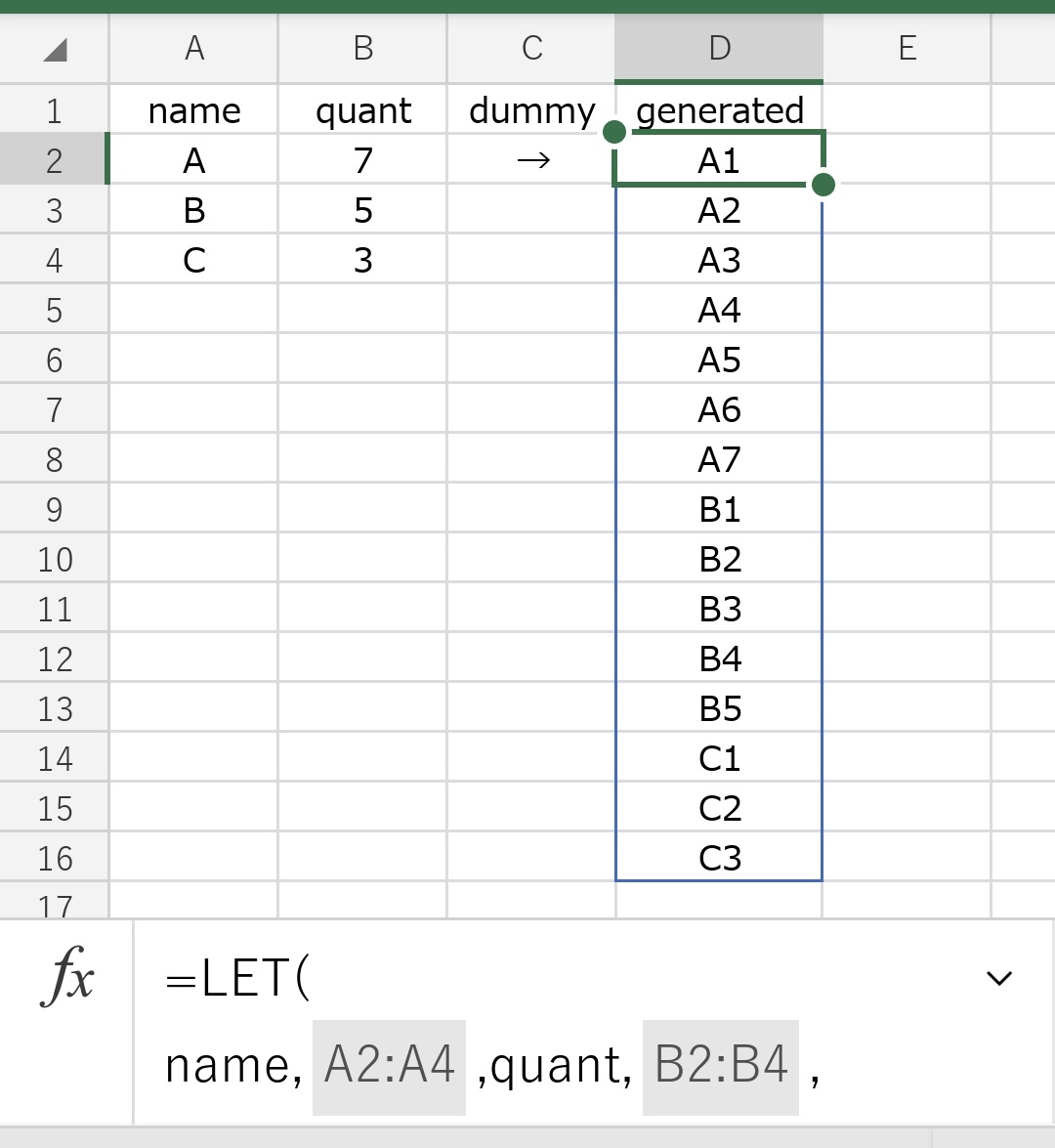Select column A header

coord(194,48)
